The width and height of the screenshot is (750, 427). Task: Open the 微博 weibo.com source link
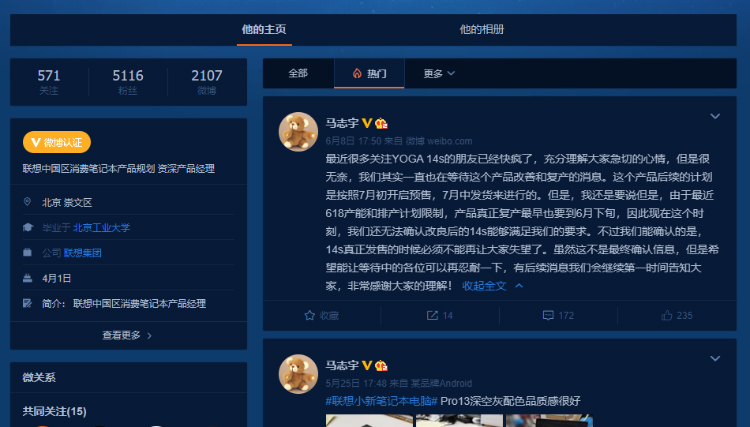[439, 141]
